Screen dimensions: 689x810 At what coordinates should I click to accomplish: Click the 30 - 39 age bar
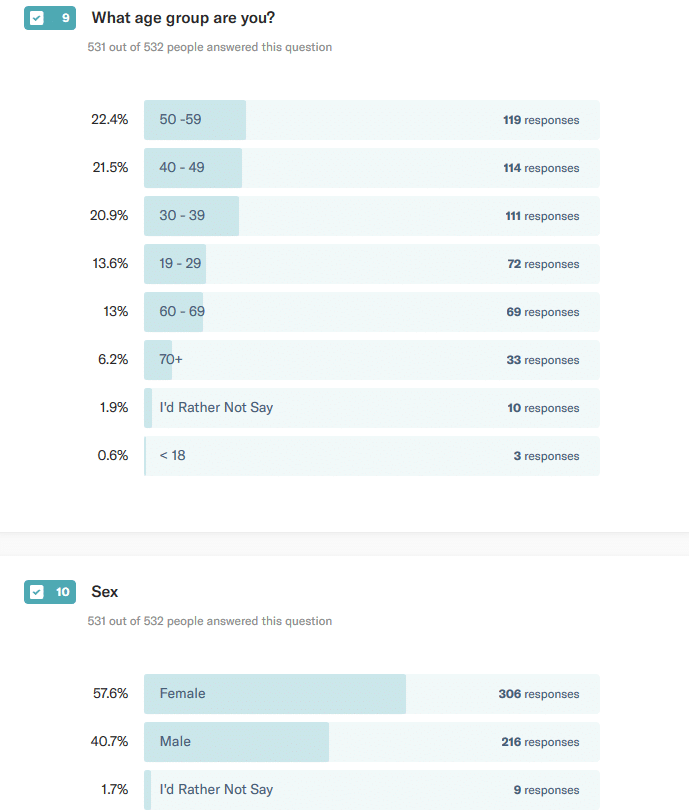tap(371, 216)
